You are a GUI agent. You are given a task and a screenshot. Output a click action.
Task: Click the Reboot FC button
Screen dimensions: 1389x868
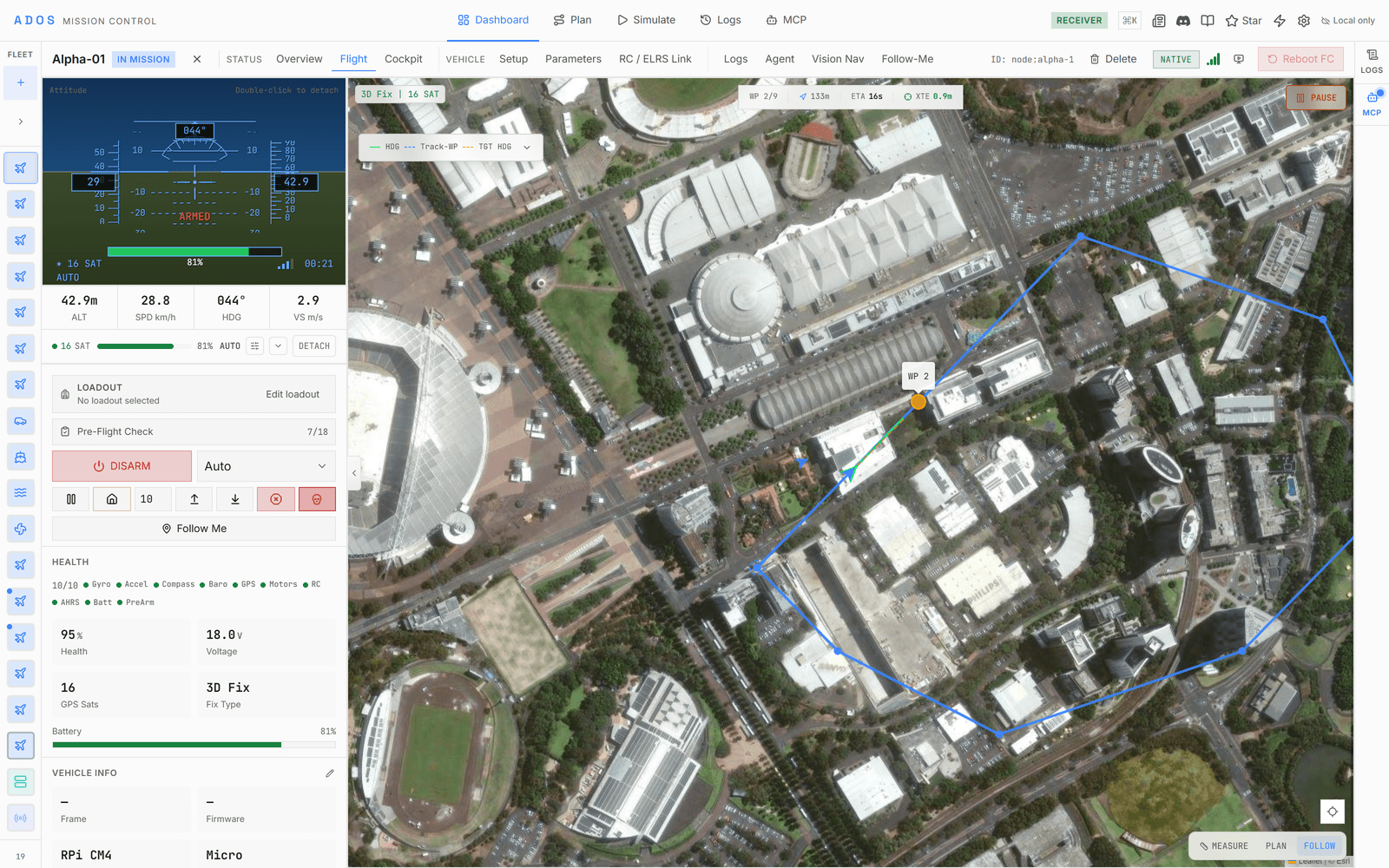pyautogui.click(x=1300, y=59)
